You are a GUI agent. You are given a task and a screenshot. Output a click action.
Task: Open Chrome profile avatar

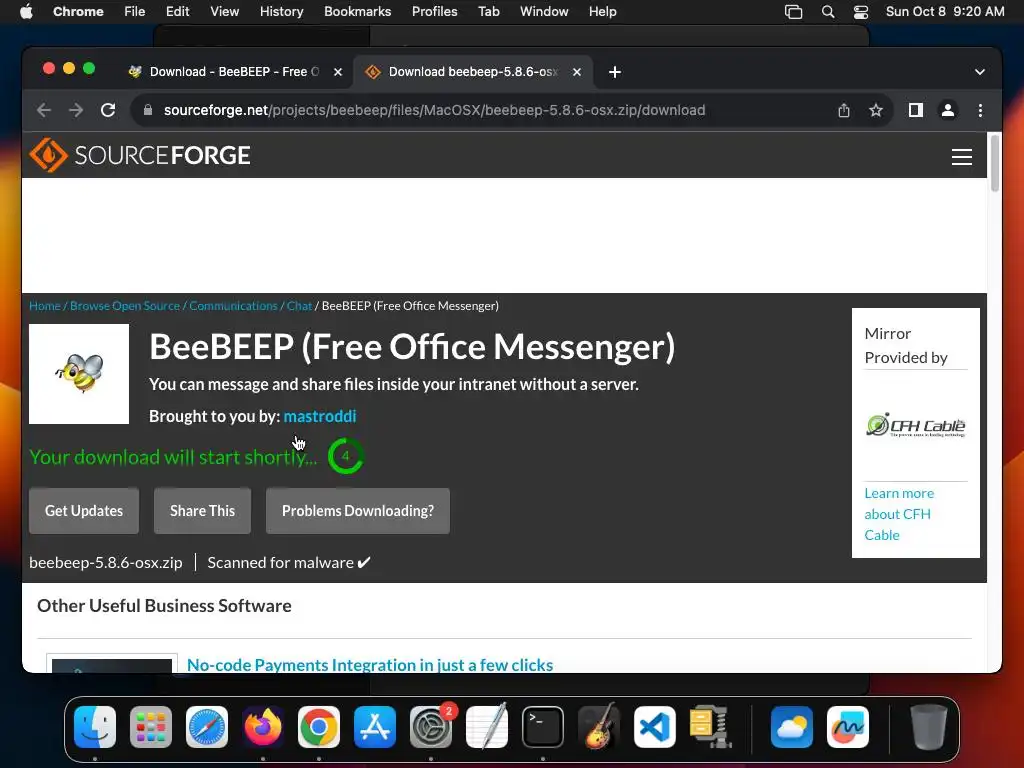point(948,110)
